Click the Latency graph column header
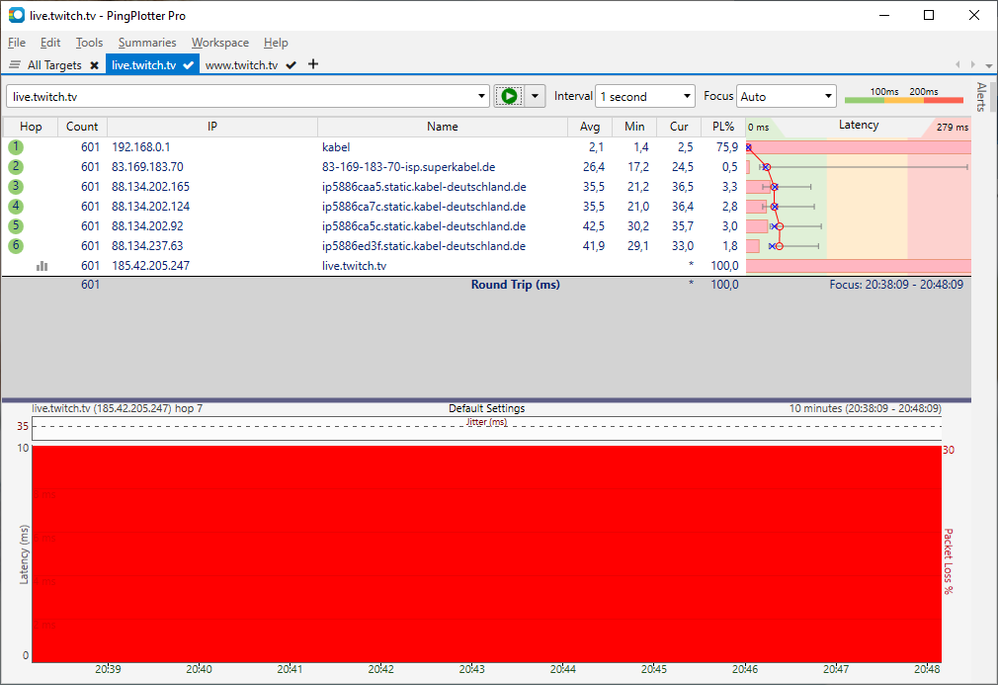The image size is (998, 685). coord(859,125)
